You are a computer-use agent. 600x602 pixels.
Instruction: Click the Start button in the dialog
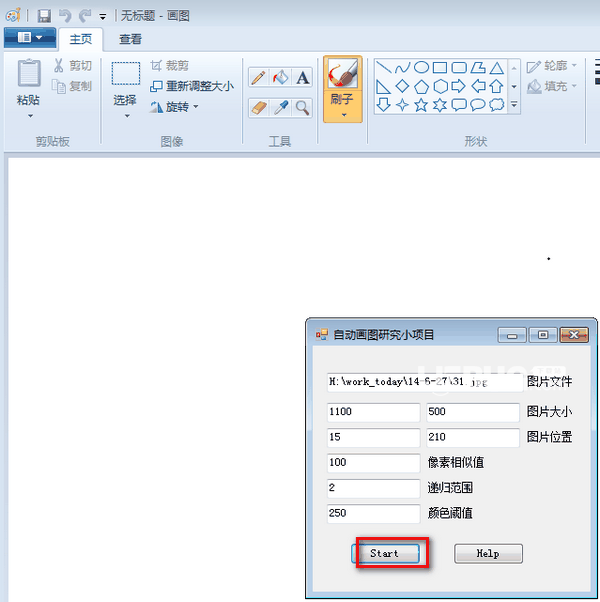(x=385, y=554)
